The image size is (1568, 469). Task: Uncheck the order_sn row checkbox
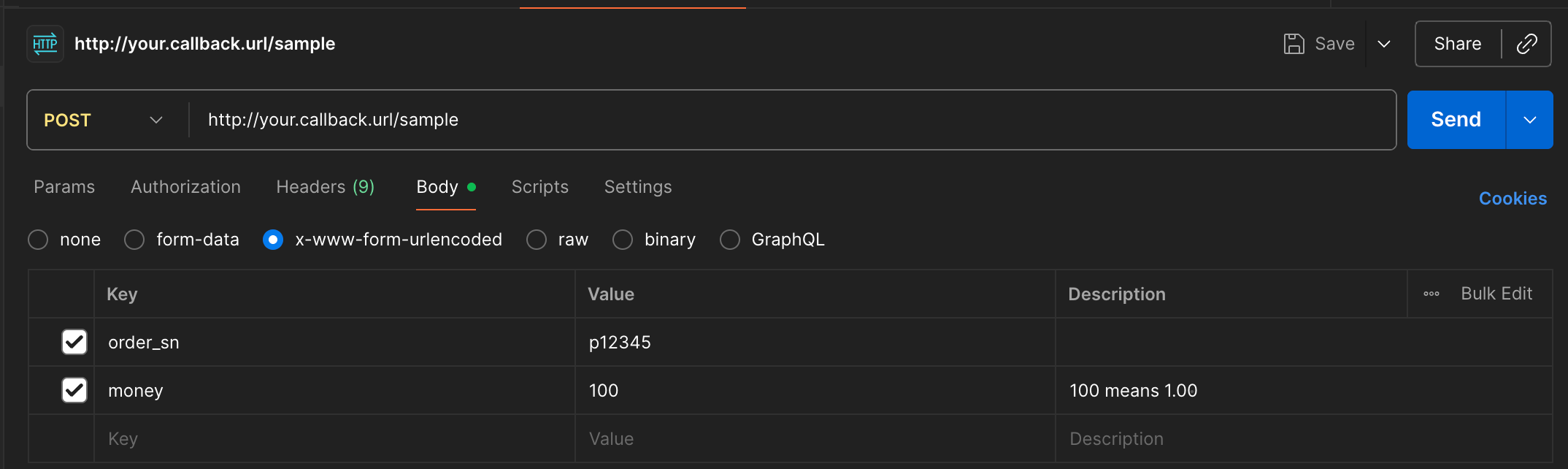(74, 342)
